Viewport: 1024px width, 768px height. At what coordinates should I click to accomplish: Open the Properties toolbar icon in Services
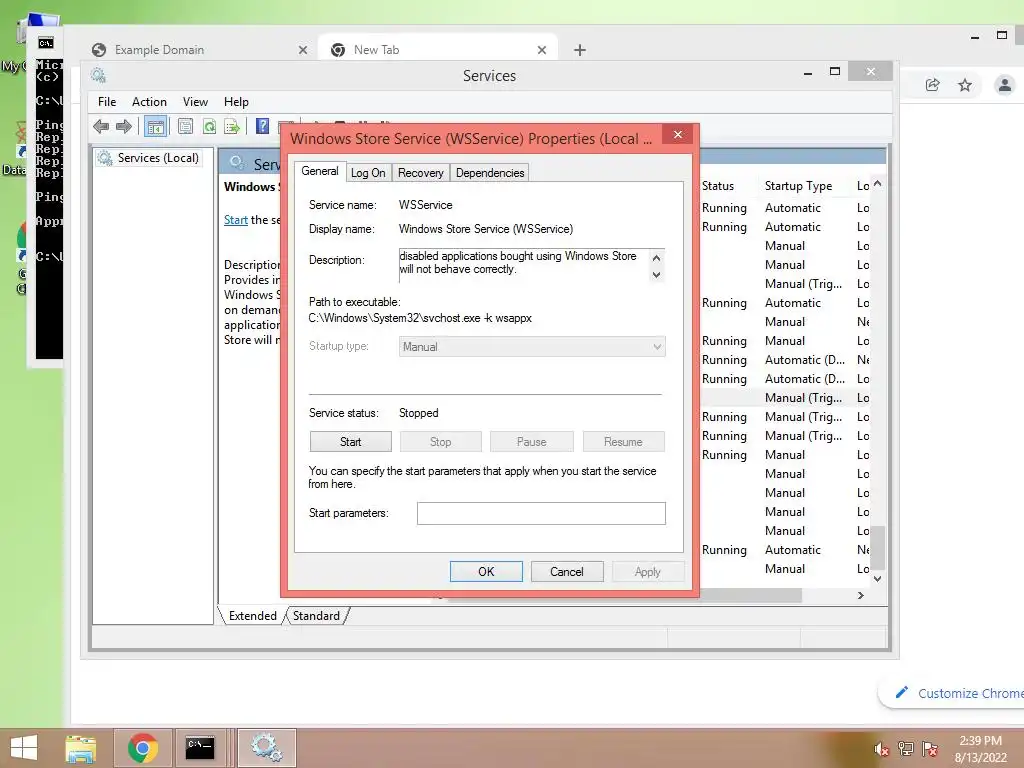(x=185, y=126)
